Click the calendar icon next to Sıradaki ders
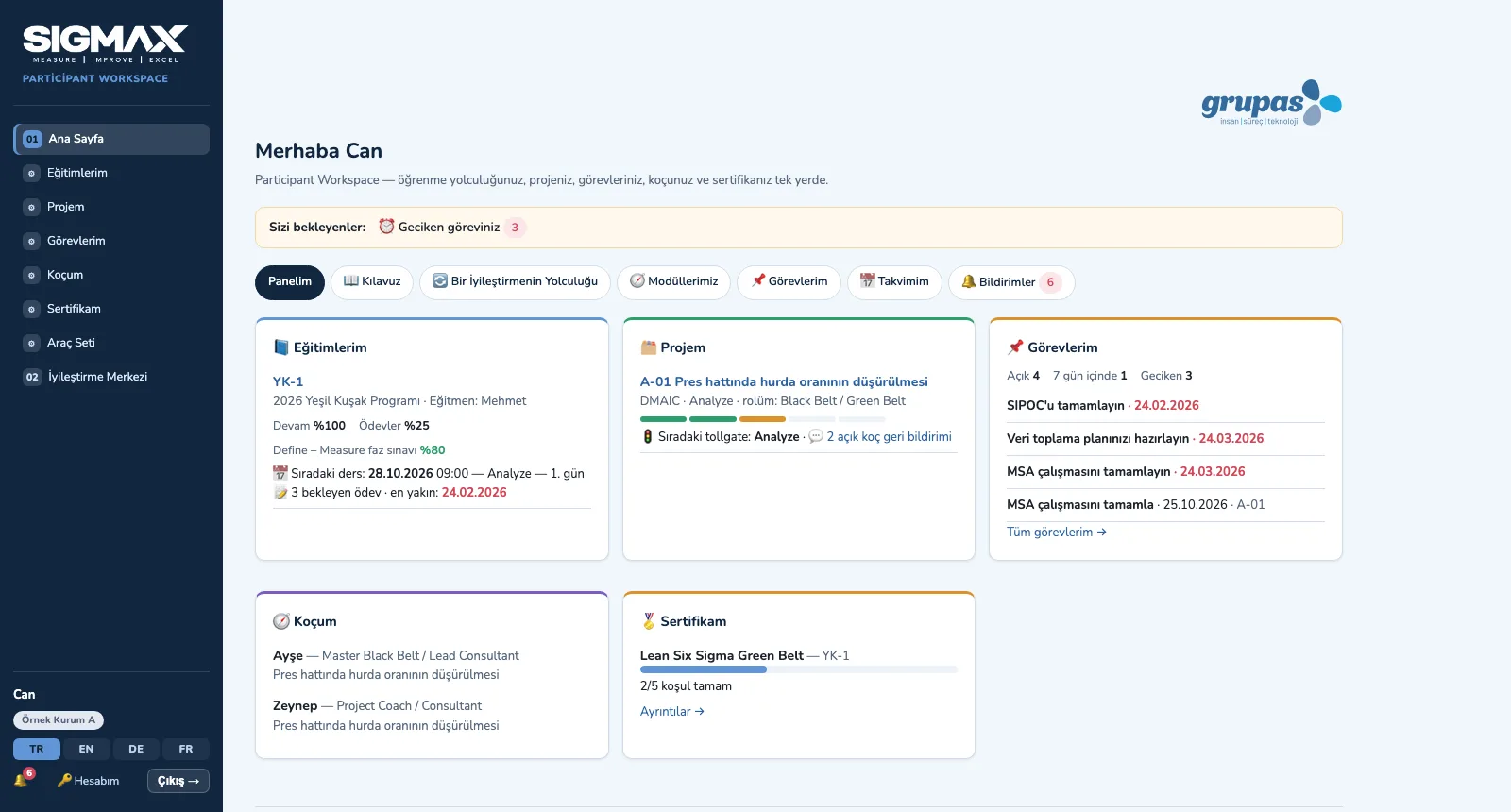 [280, 473]
